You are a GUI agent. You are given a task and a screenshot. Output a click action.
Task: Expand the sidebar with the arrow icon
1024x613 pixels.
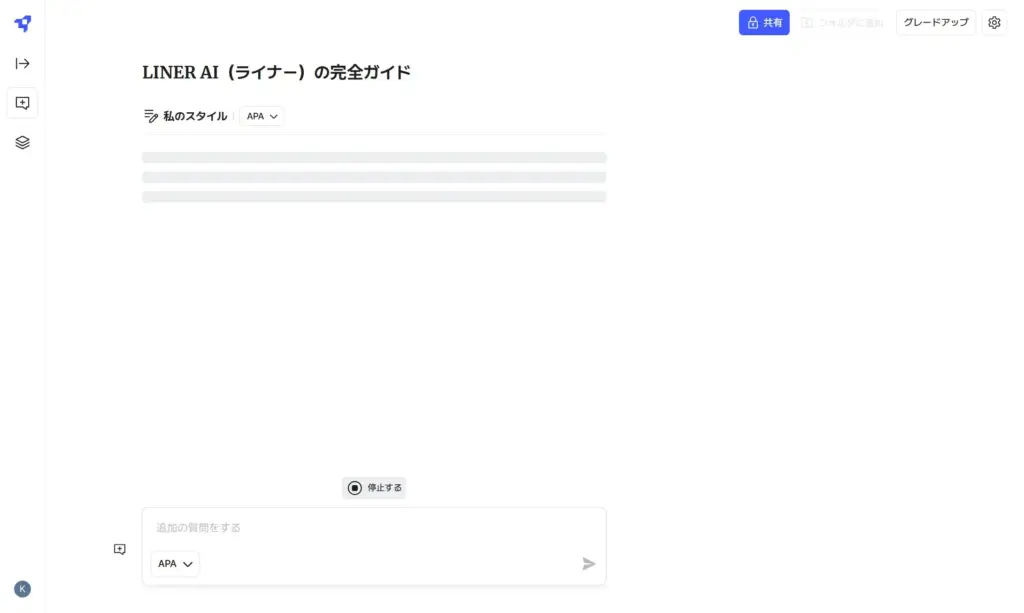tap(22, 63)
